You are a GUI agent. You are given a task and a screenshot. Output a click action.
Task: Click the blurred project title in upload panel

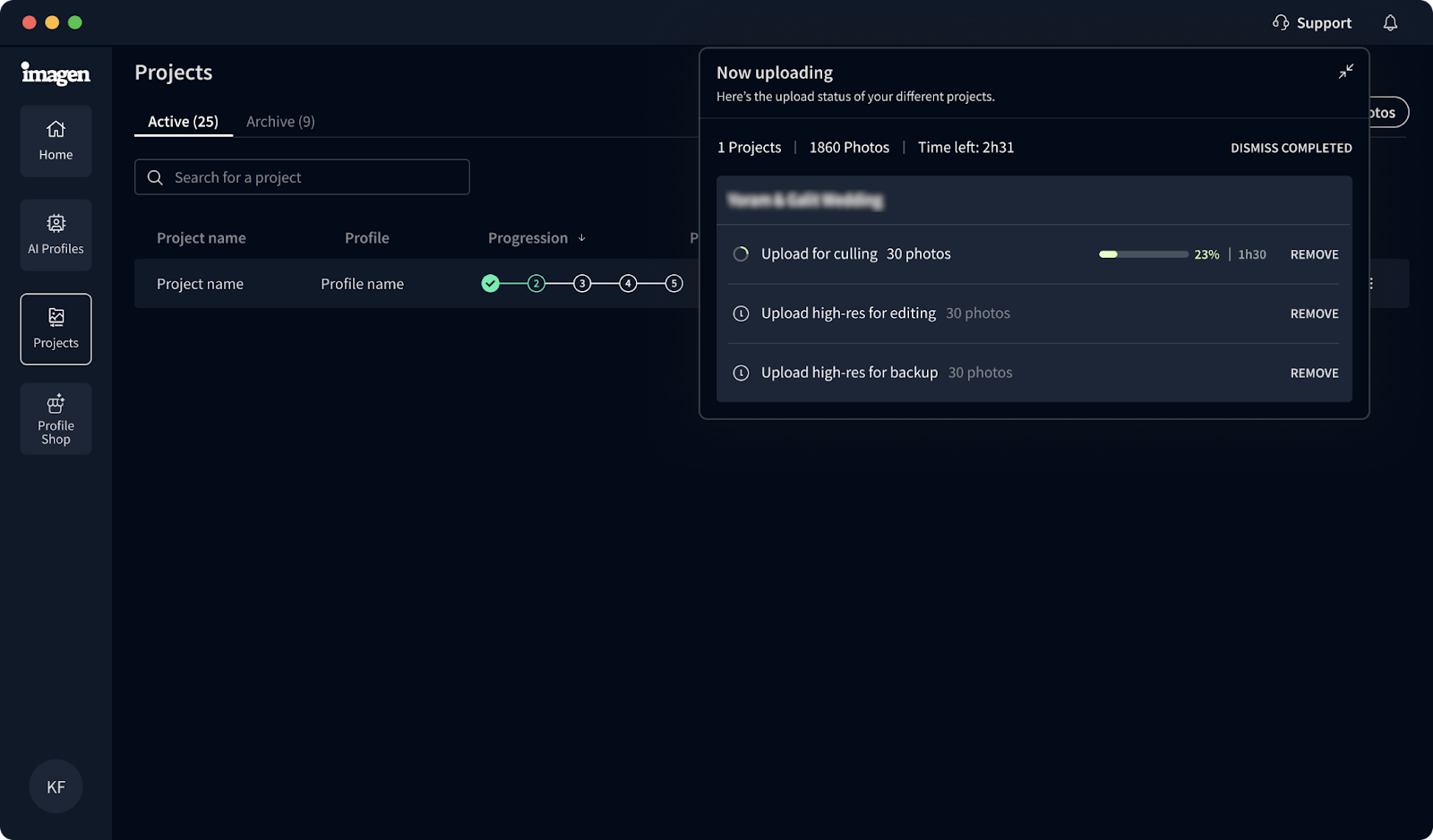point(805,200)
